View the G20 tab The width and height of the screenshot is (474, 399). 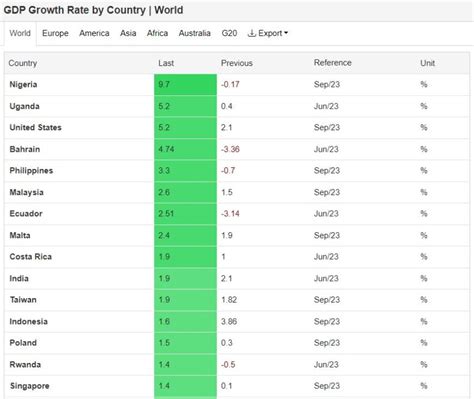pyautogui.click(x=229, y=33)
